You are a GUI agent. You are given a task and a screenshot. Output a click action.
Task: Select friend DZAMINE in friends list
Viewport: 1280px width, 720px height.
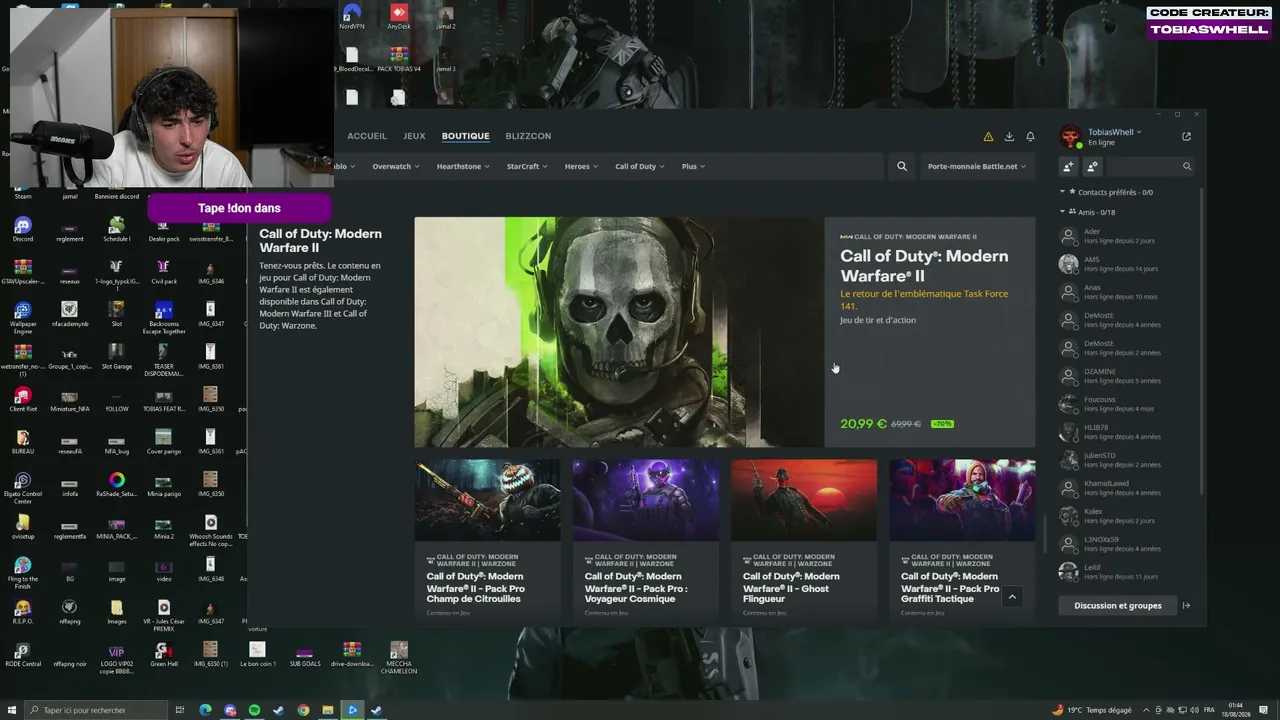(x=1126, y=376)
